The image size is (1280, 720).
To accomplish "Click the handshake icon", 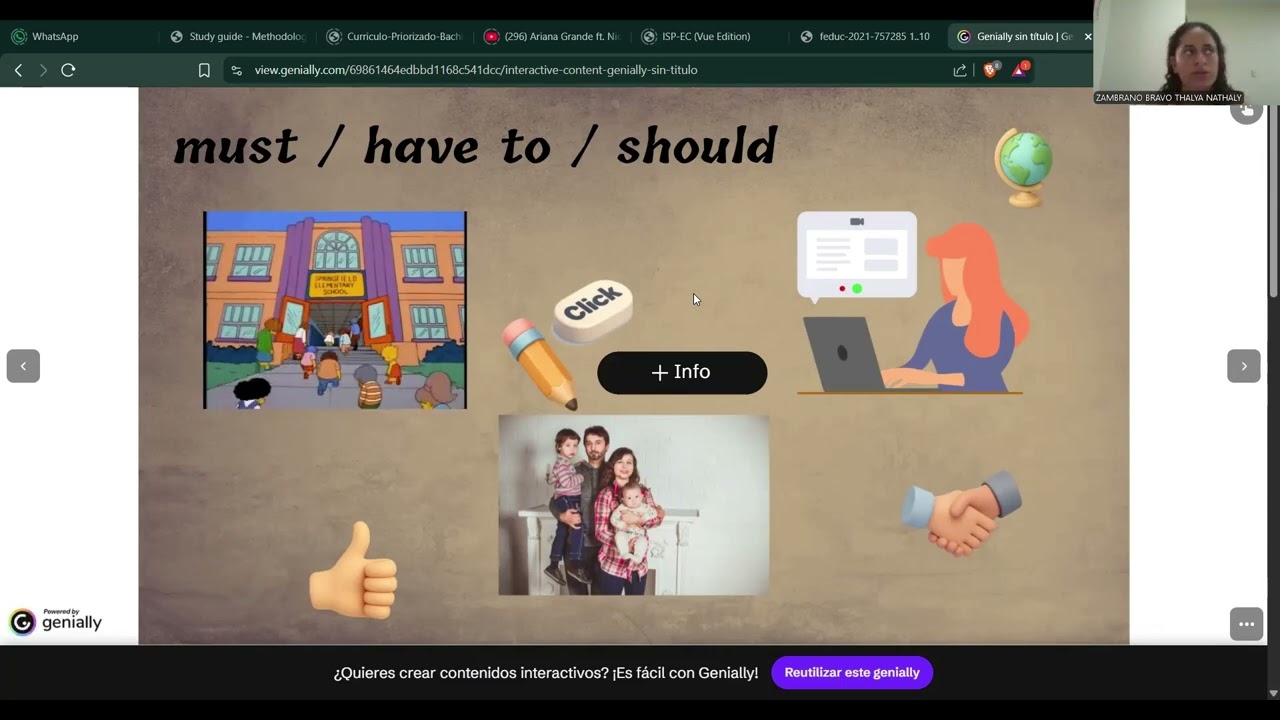I will tap(962, 513).
